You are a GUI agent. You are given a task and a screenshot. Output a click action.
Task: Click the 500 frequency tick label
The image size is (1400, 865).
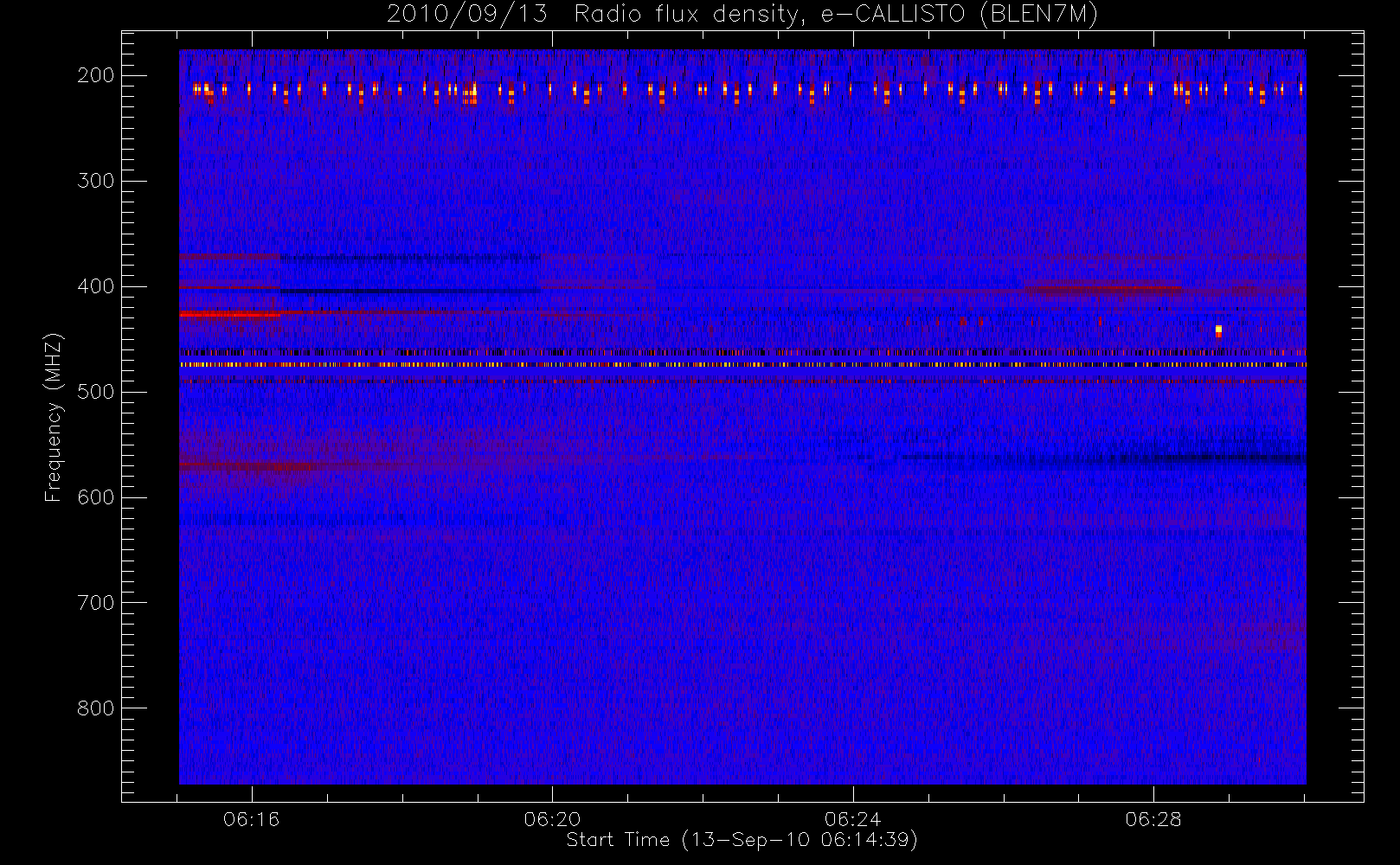96,392
